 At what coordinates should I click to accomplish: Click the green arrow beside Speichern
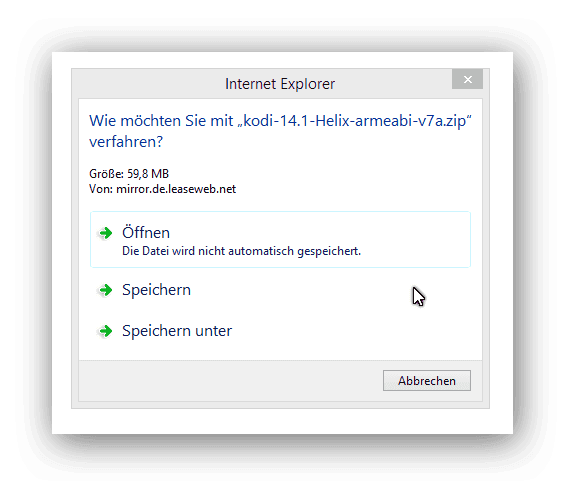coord(106,290)
